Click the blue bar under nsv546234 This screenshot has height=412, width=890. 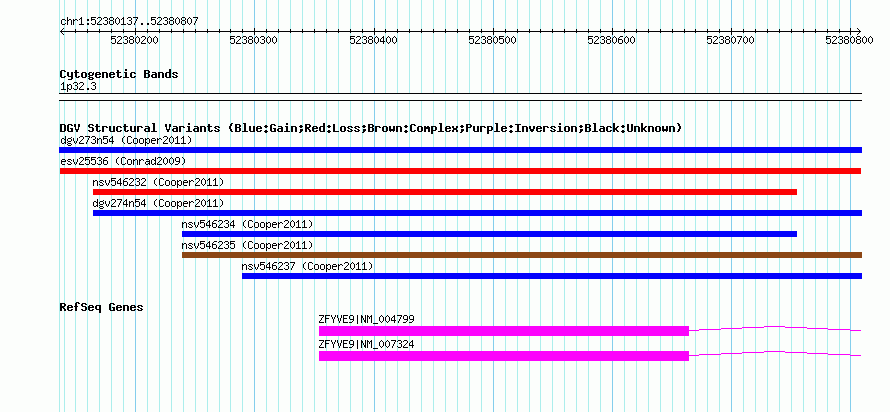click(489, 234)
